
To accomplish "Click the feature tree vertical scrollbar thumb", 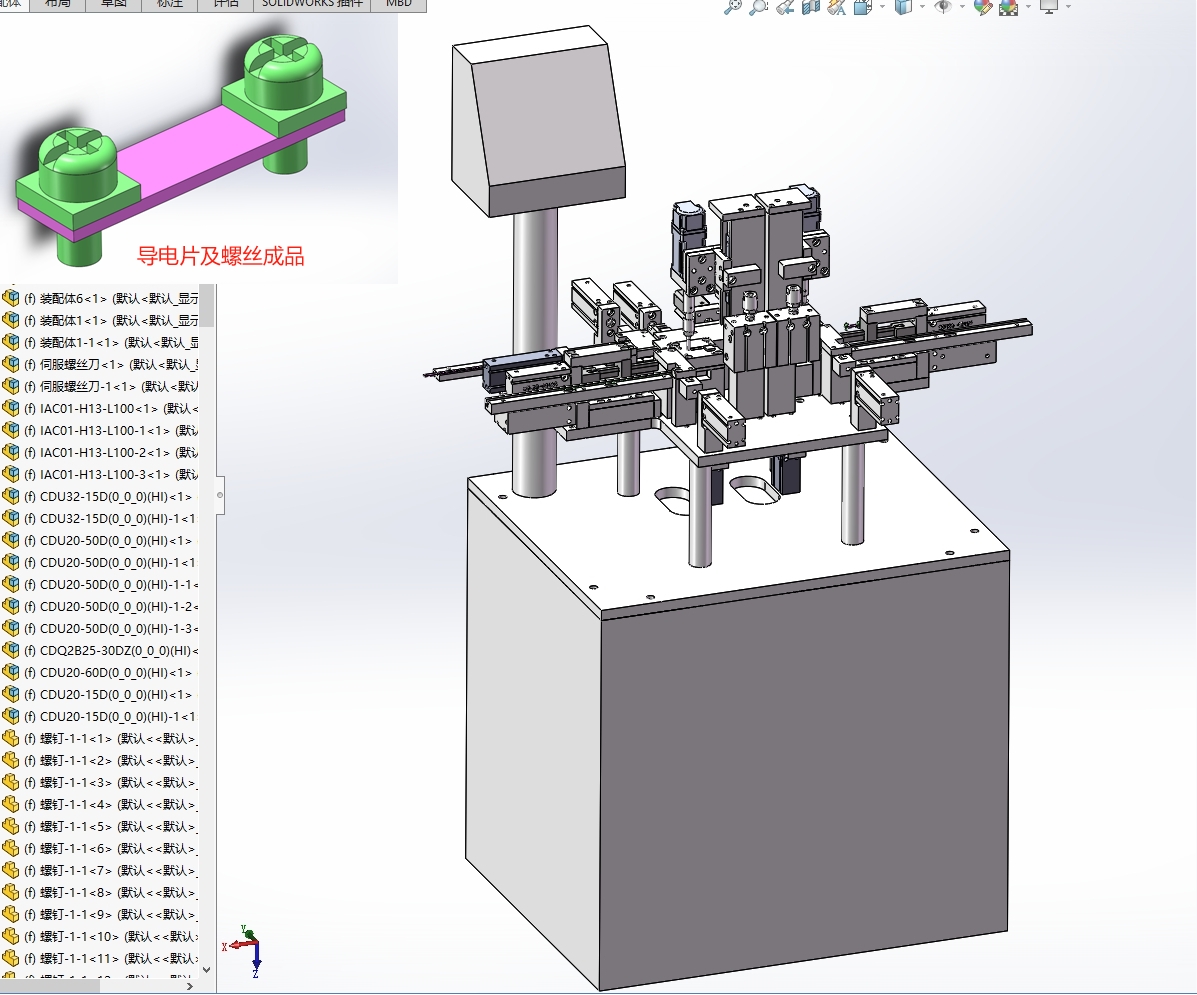I will click(206, 305).
